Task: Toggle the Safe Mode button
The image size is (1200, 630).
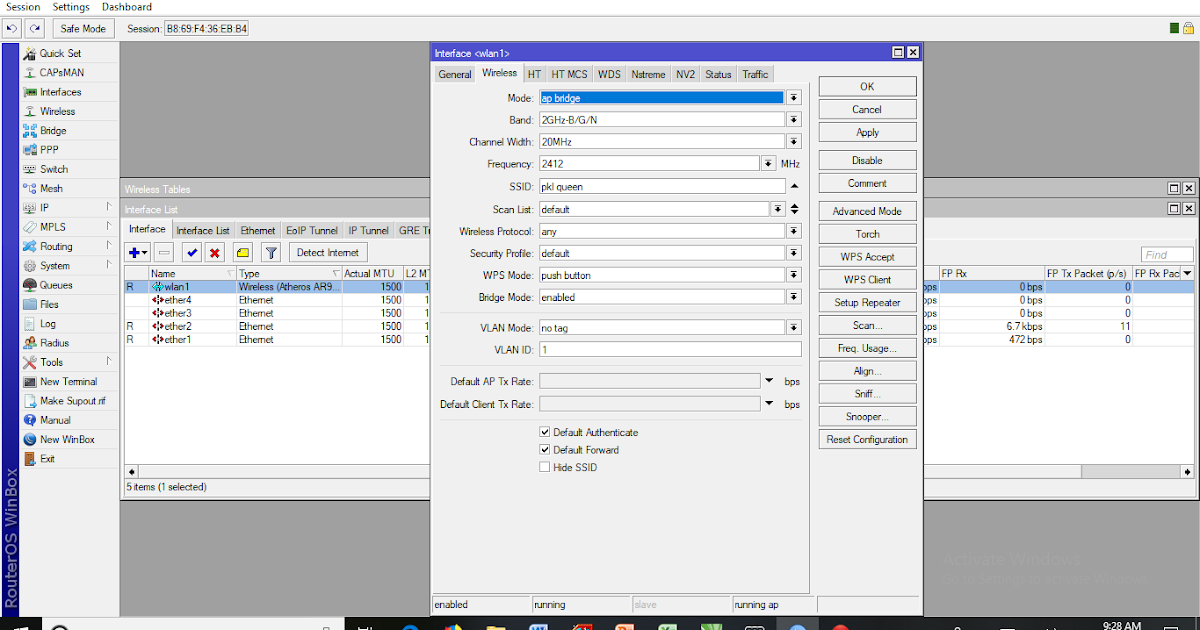Action: [x=83, y=28]
